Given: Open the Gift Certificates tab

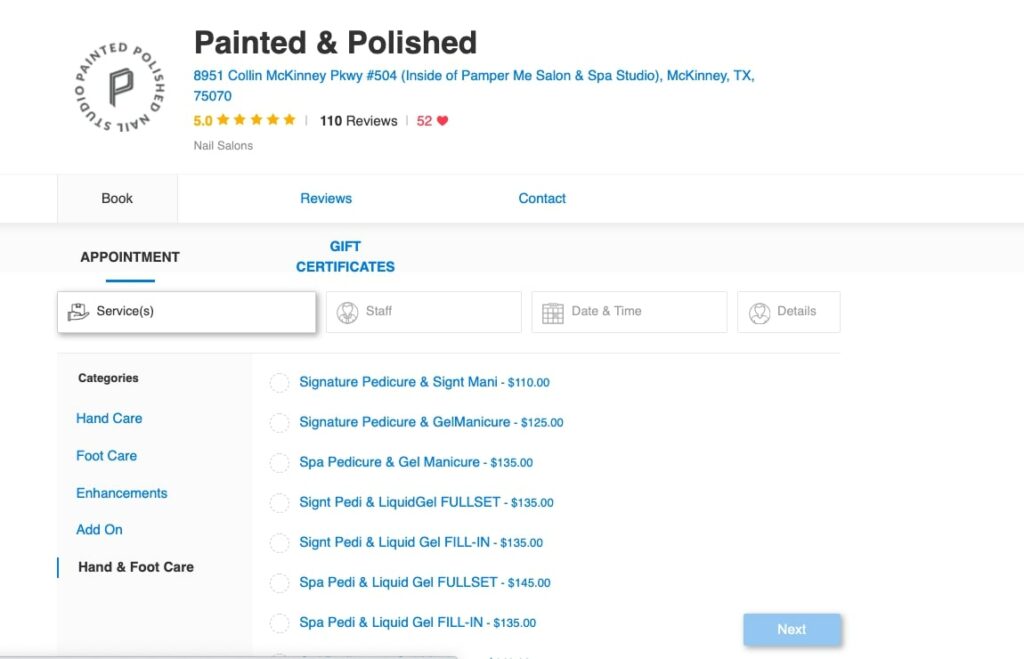Looking at the screenshot, I should (345, 257).
